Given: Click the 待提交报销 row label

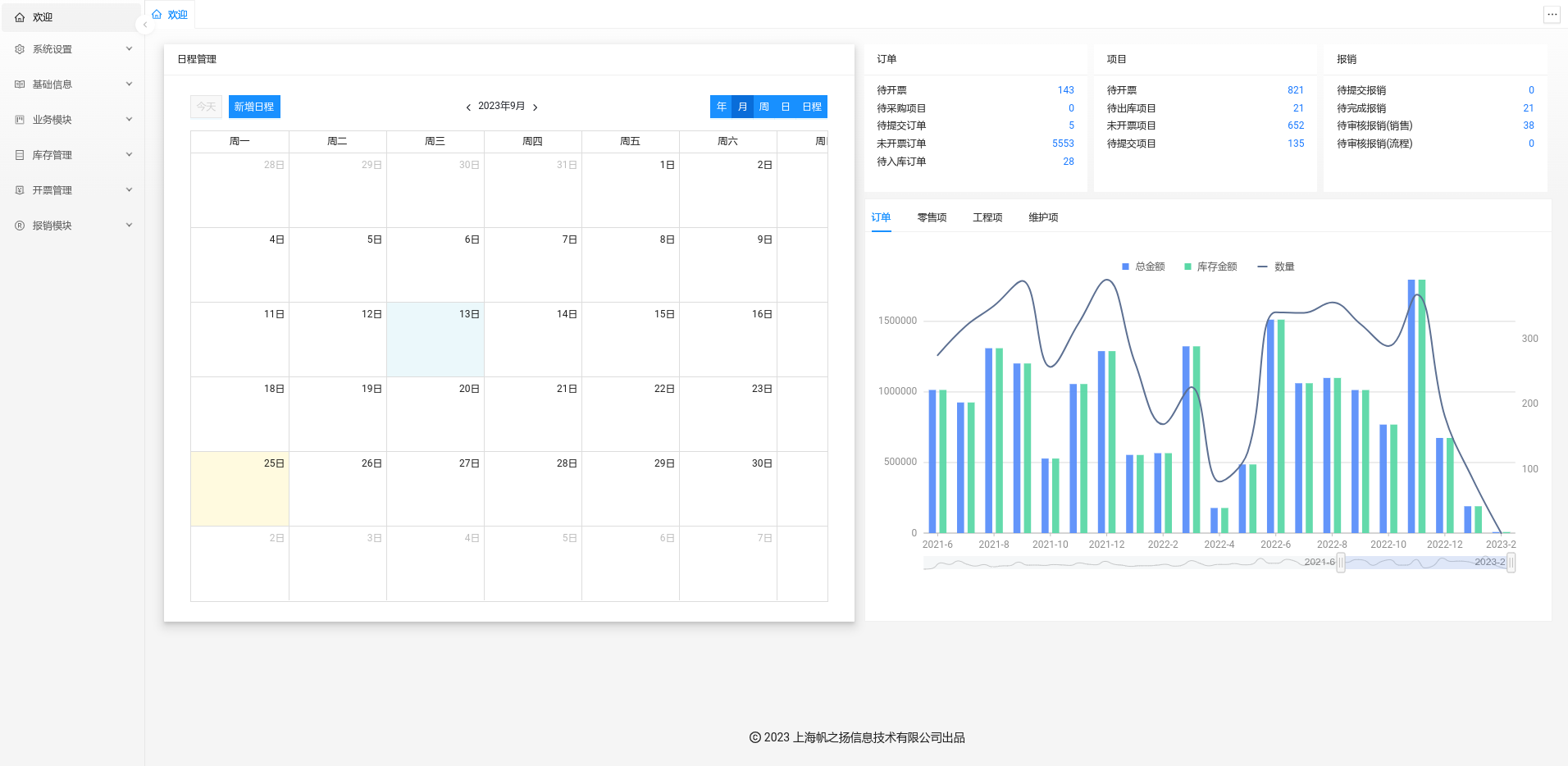Looking at the screenshot, I should pos(1361,90).
